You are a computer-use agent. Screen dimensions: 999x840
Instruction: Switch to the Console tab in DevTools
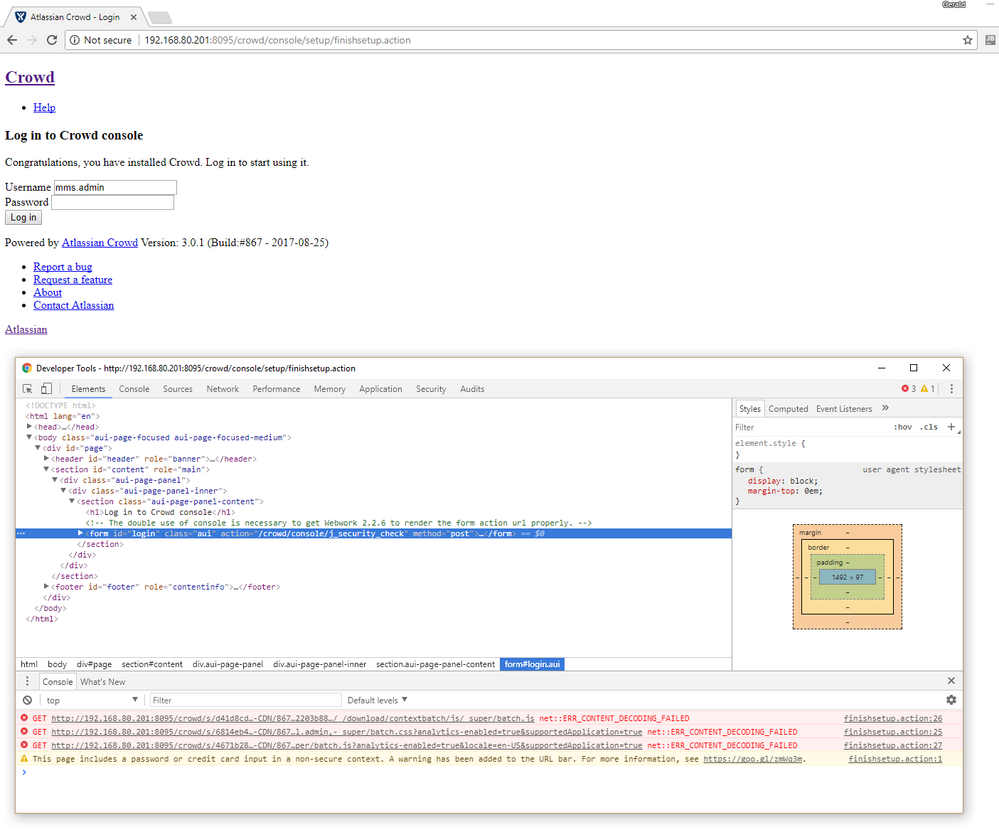point(134,389)
